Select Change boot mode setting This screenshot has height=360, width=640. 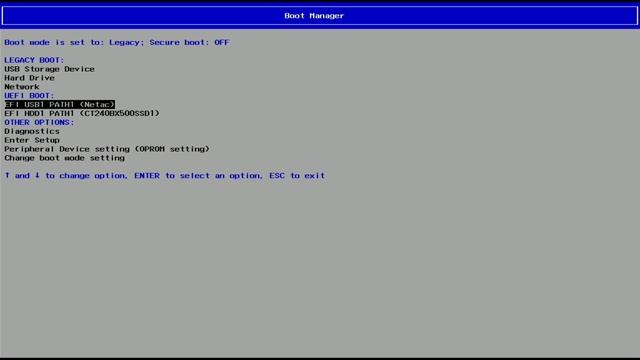(64, 158)
